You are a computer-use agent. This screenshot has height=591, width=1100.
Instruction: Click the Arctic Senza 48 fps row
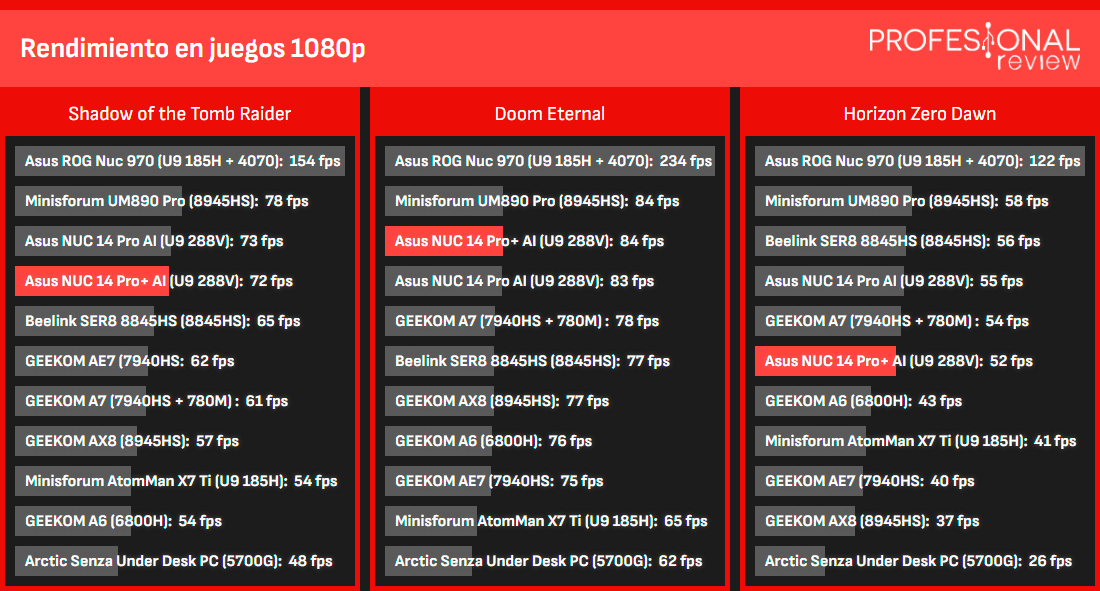point(180,561)
